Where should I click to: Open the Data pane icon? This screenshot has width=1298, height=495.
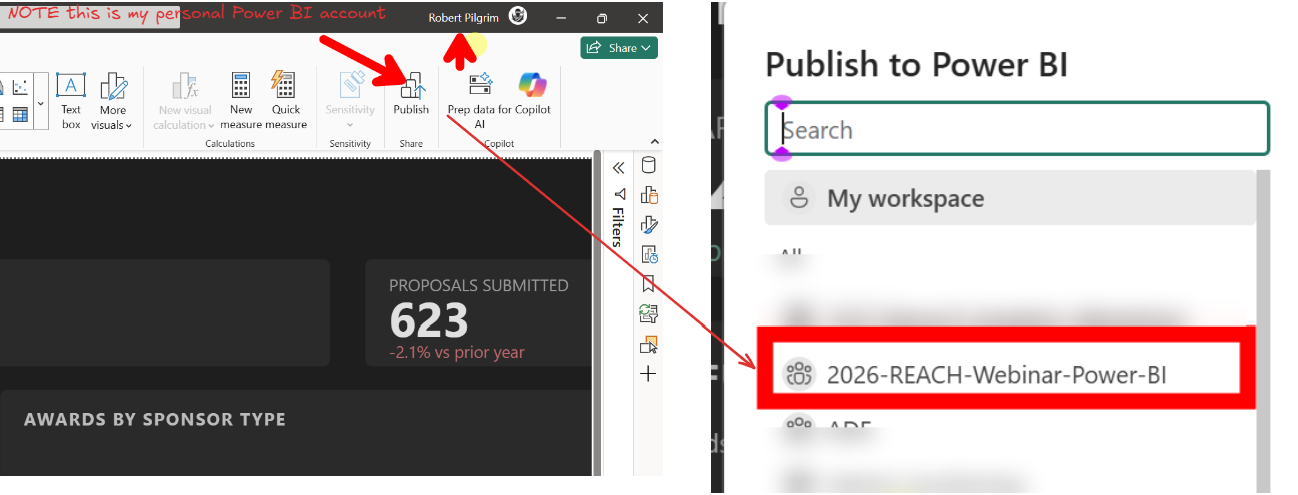click(648, 166)
